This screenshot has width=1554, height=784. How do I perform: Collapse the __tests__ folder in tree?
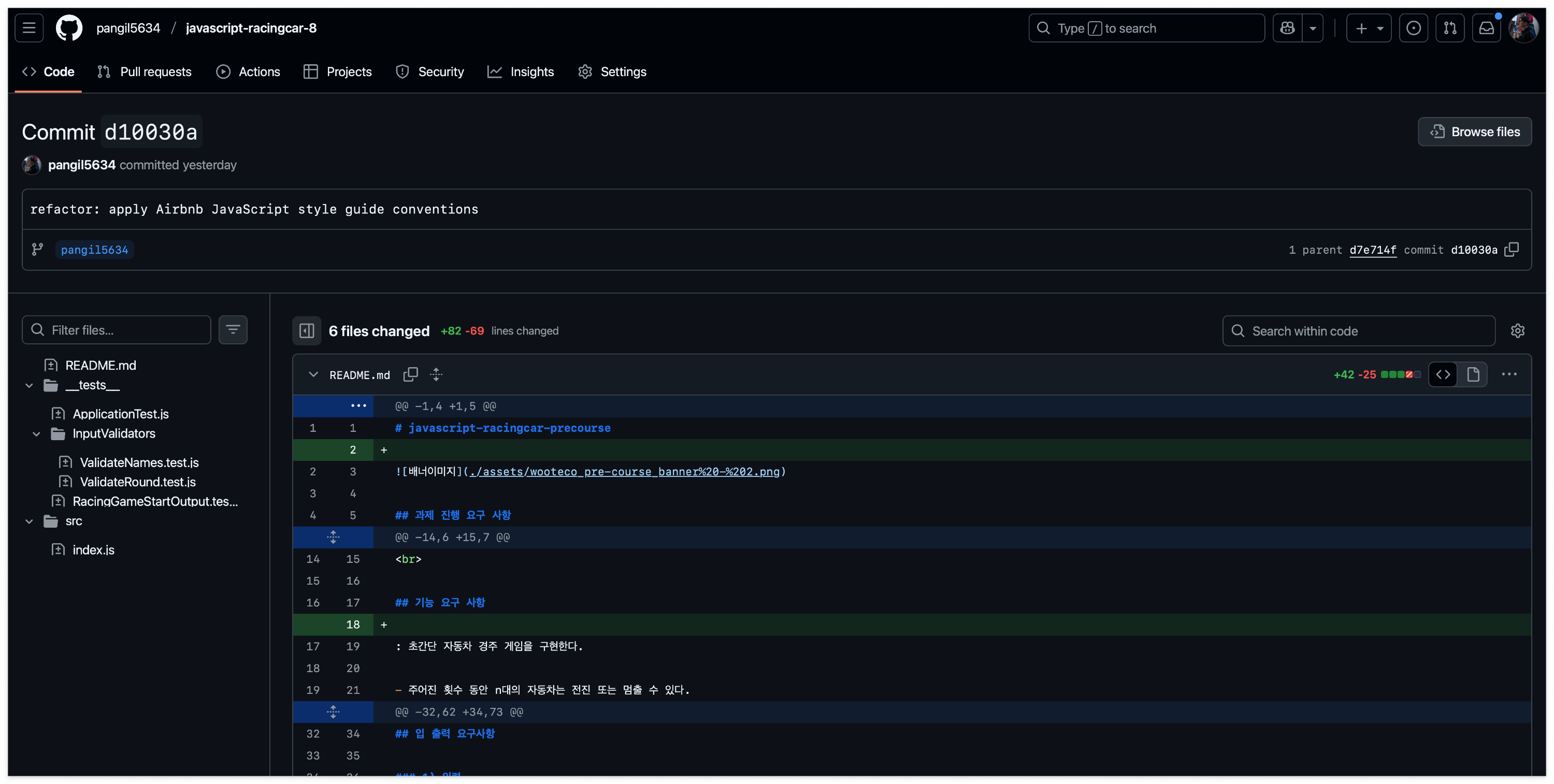29,385
